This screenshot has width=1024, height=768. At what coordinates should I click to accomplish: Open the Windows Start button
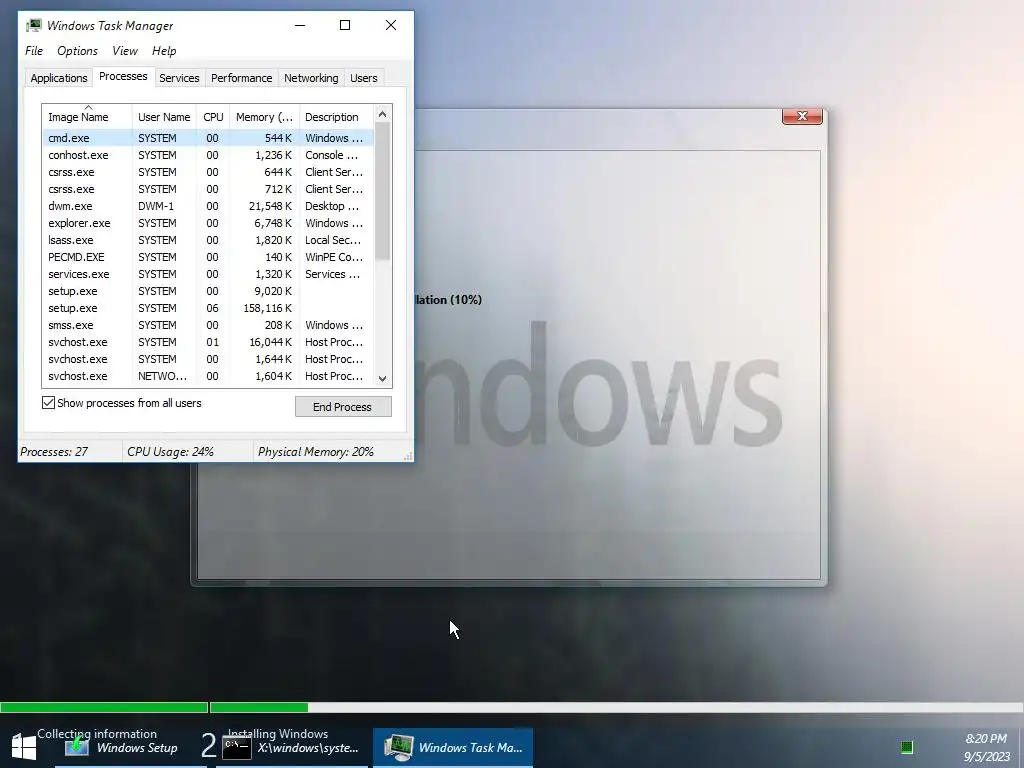(24, 747)
